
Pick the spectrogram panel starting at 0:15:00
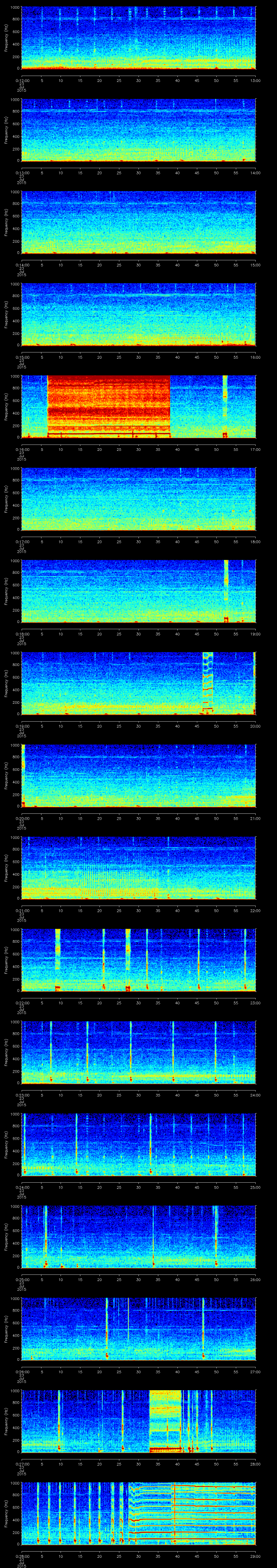tap(139, 315)
